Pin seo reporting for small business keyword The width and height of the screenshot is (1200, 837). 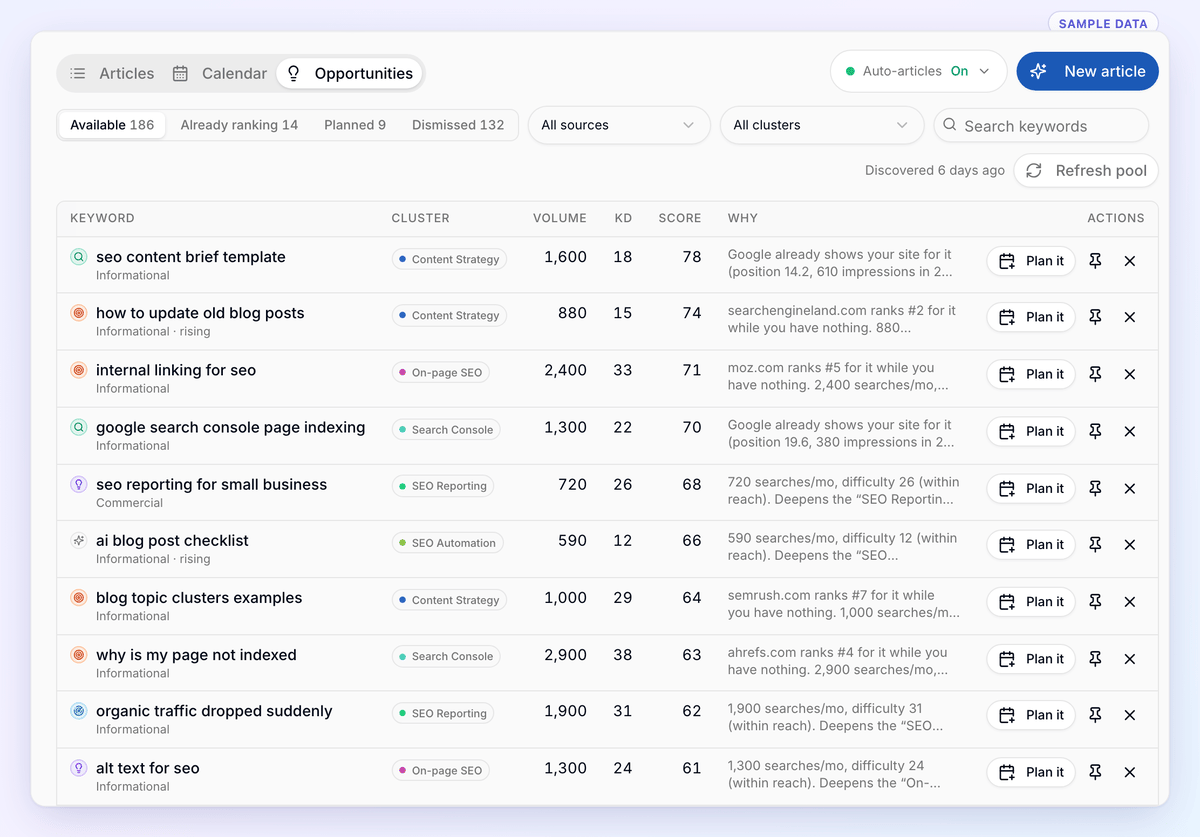(1095, 488)
